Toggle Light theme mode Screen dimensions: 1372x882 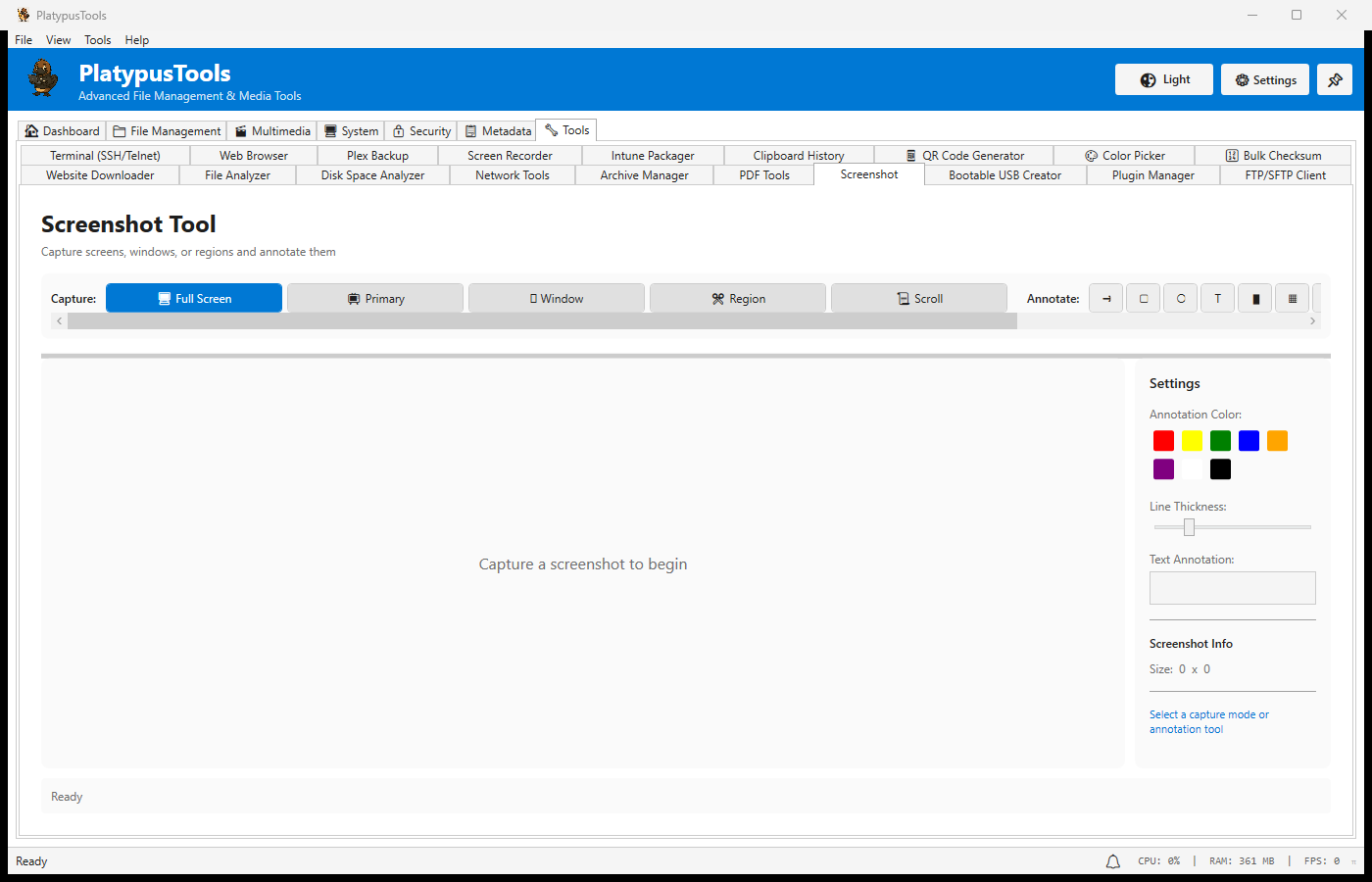click(x=1163, y=79)
